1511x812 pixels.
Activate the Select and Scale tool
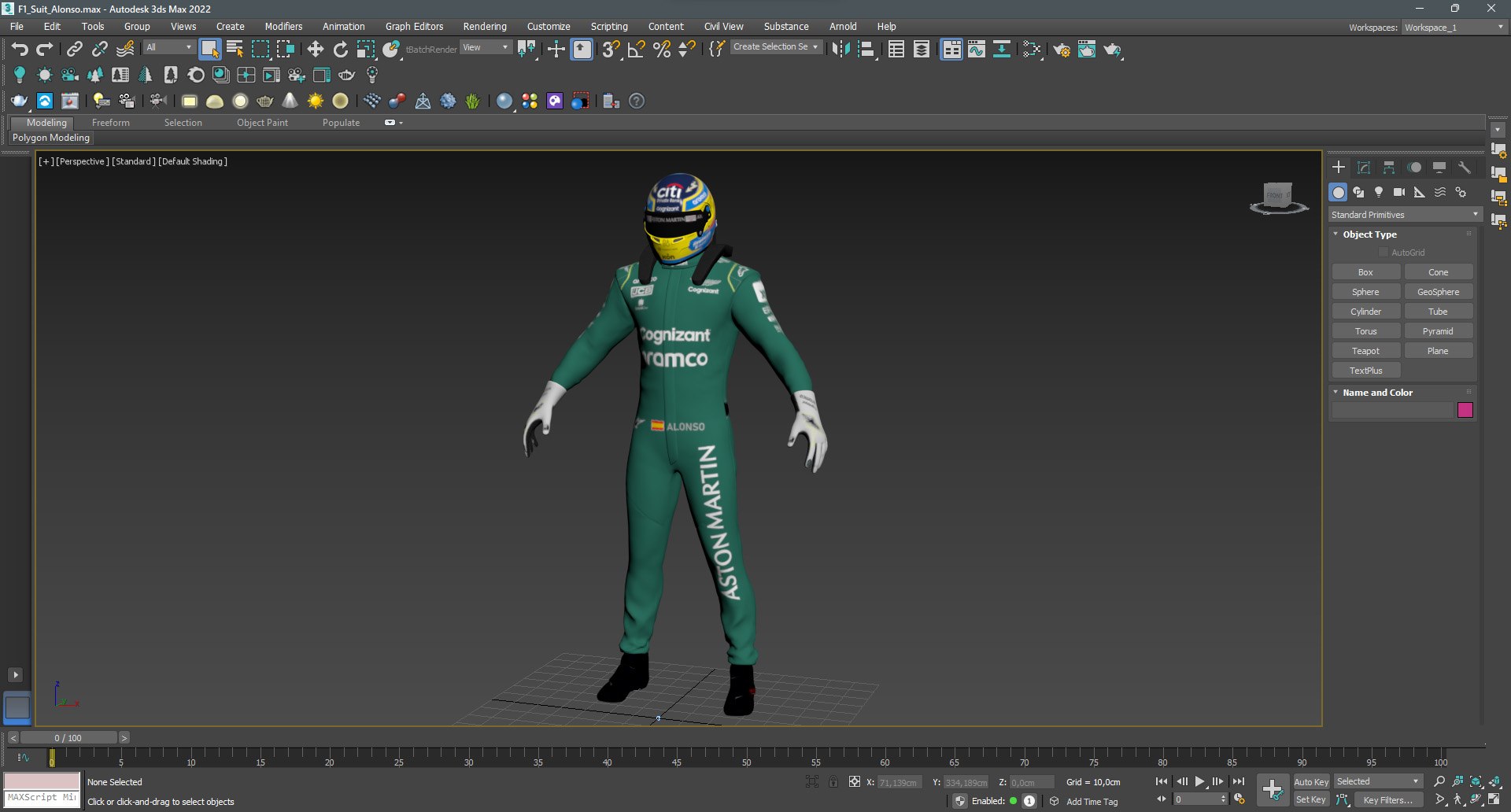[x=365, y=50]
